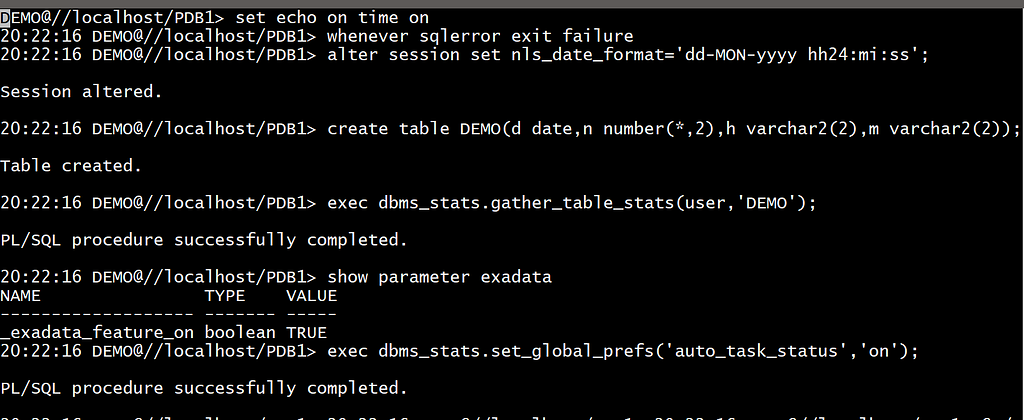The width and height of the screenshot is (1024, 420).
Task: Click the 20:22:16 timestamp before whenever sqlerror
Action: 40,36
